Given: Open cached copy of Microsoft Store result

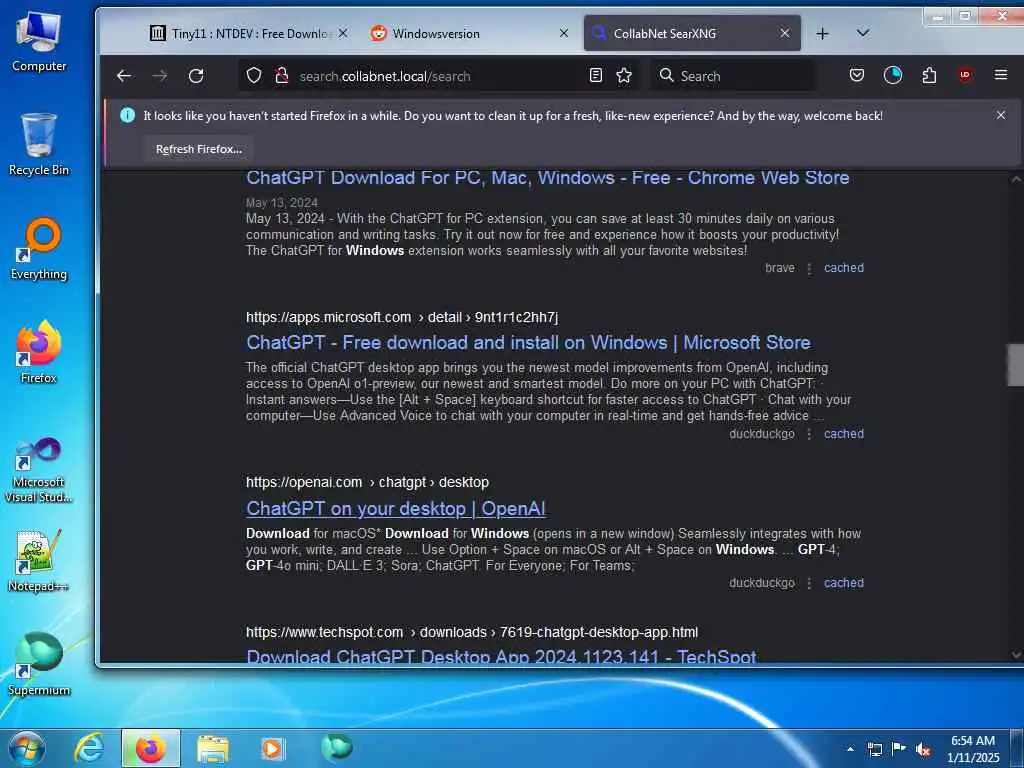Looking at the screenshot, I should point(843,434).
